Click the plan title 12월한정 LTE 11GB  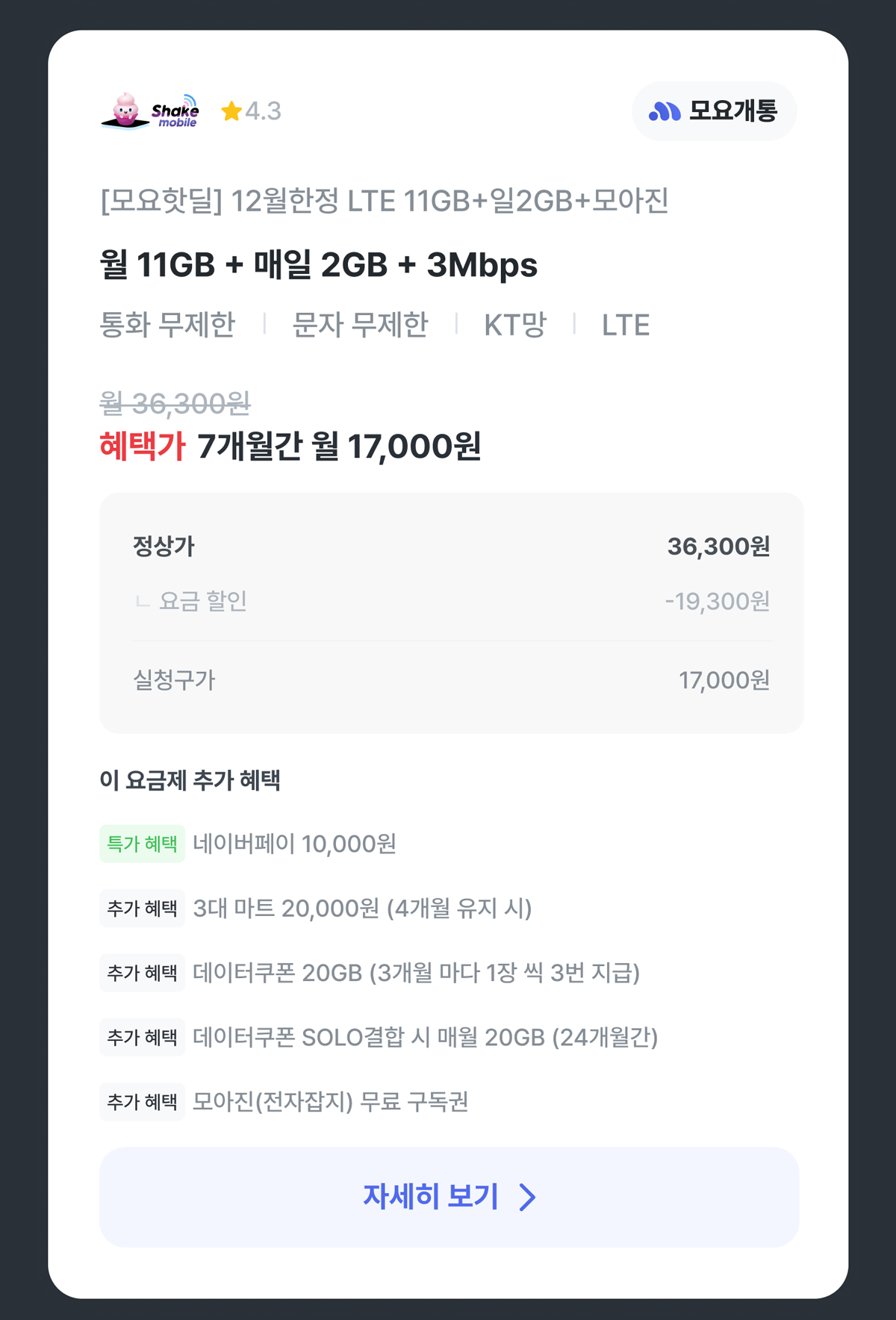coord(385,200)
